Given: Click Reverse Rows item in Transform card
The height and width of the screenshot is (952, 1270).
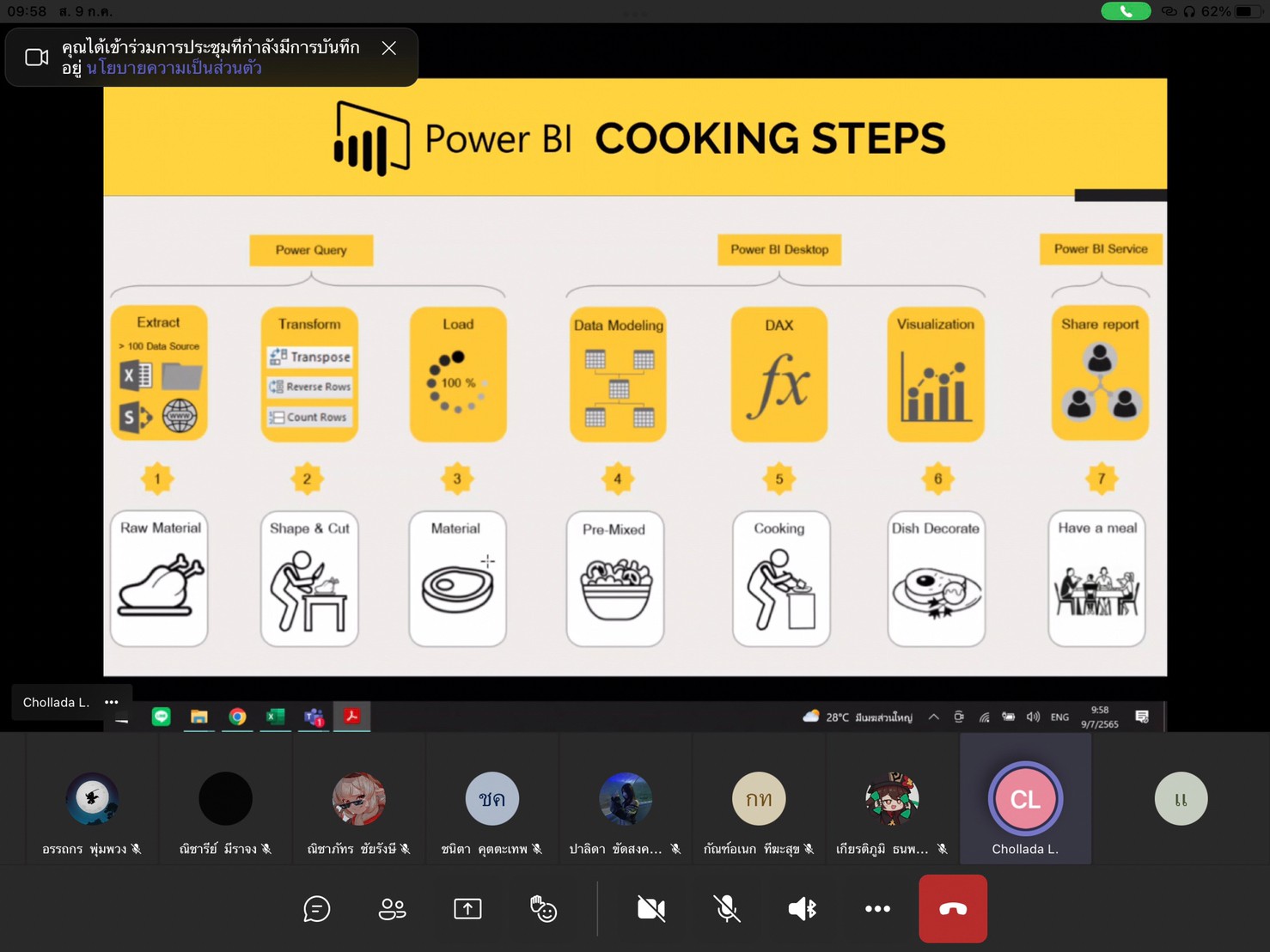Looking at the screenshot, I should tap(310, 387).
